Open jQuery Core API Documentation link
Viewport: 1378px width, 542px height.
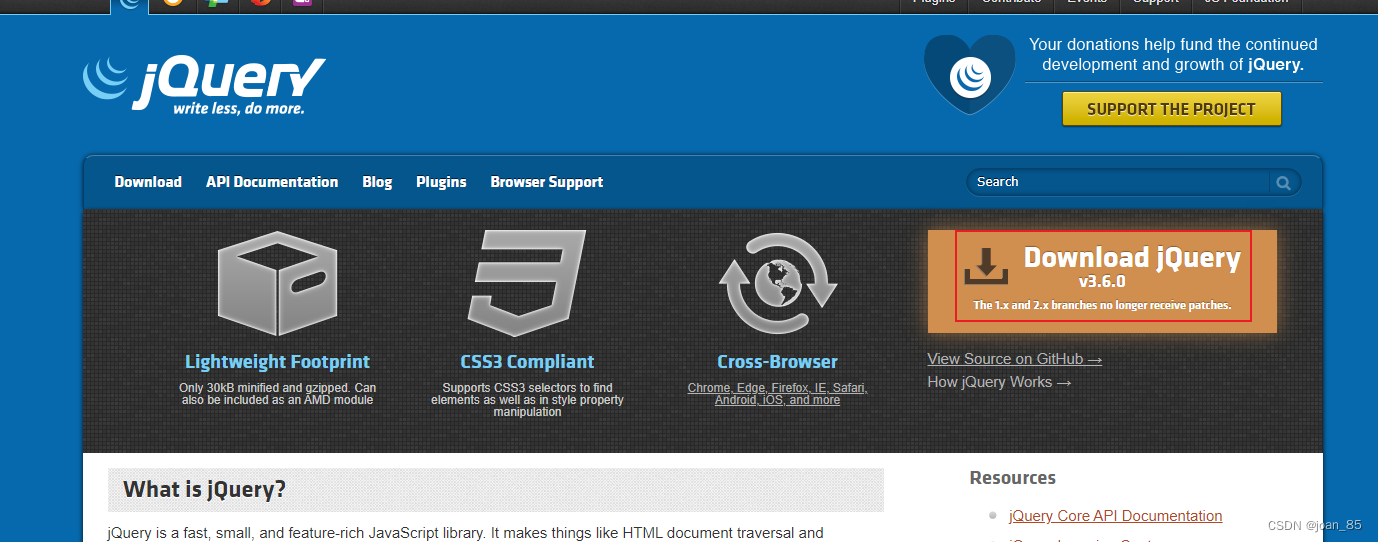point(1115,516)
